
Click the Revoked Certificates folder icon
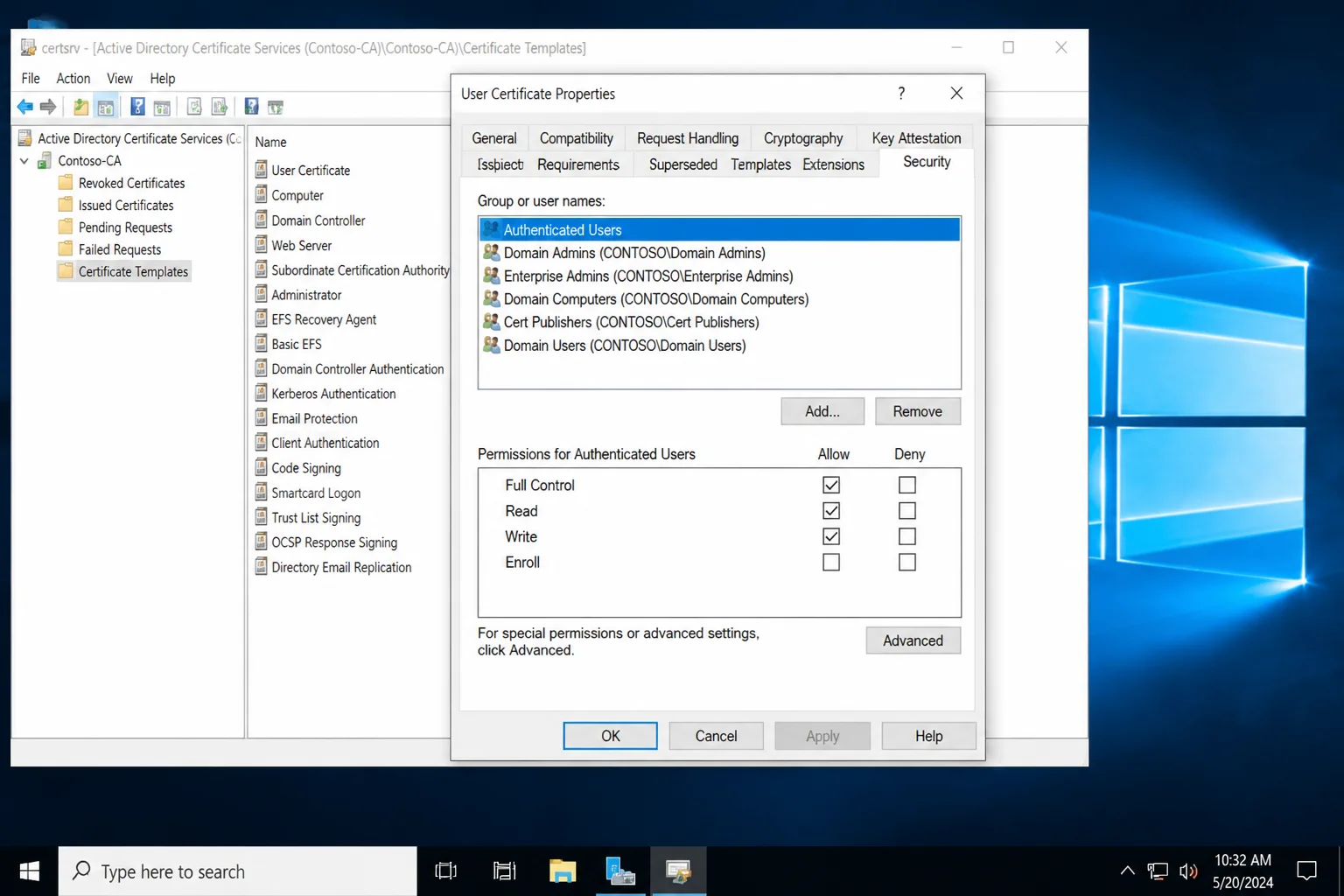[66, 183]
